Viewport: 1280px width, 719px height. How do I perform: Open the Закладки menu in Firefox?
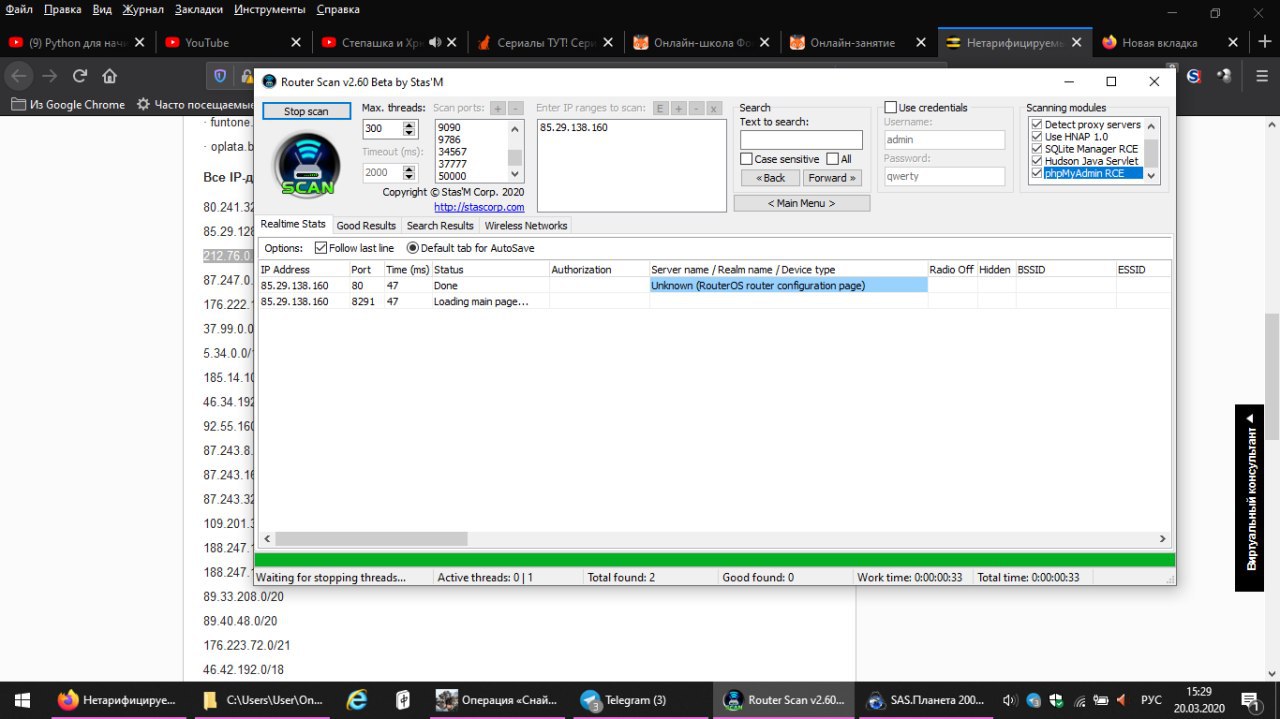pyautogui.click(x=198, y=9)
